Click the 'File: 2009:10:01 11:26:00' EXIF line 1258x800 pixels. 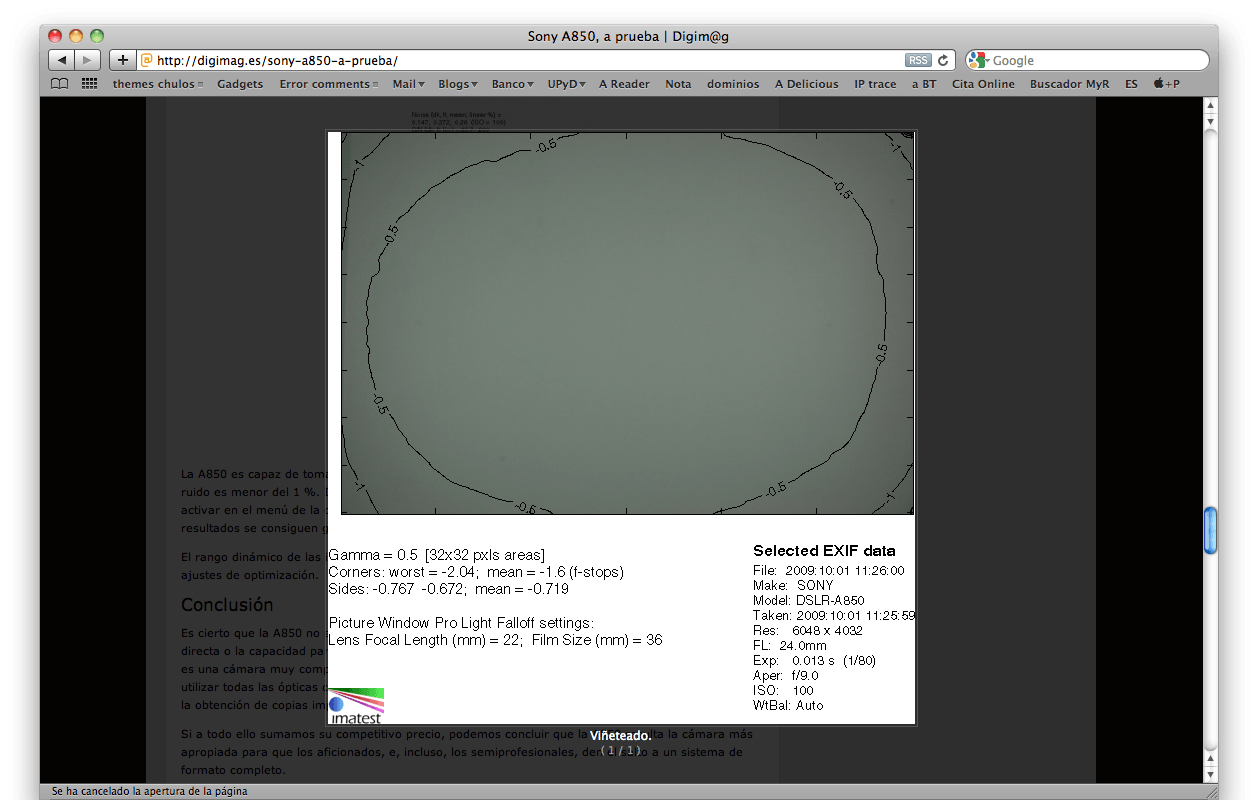pos(828,570)
